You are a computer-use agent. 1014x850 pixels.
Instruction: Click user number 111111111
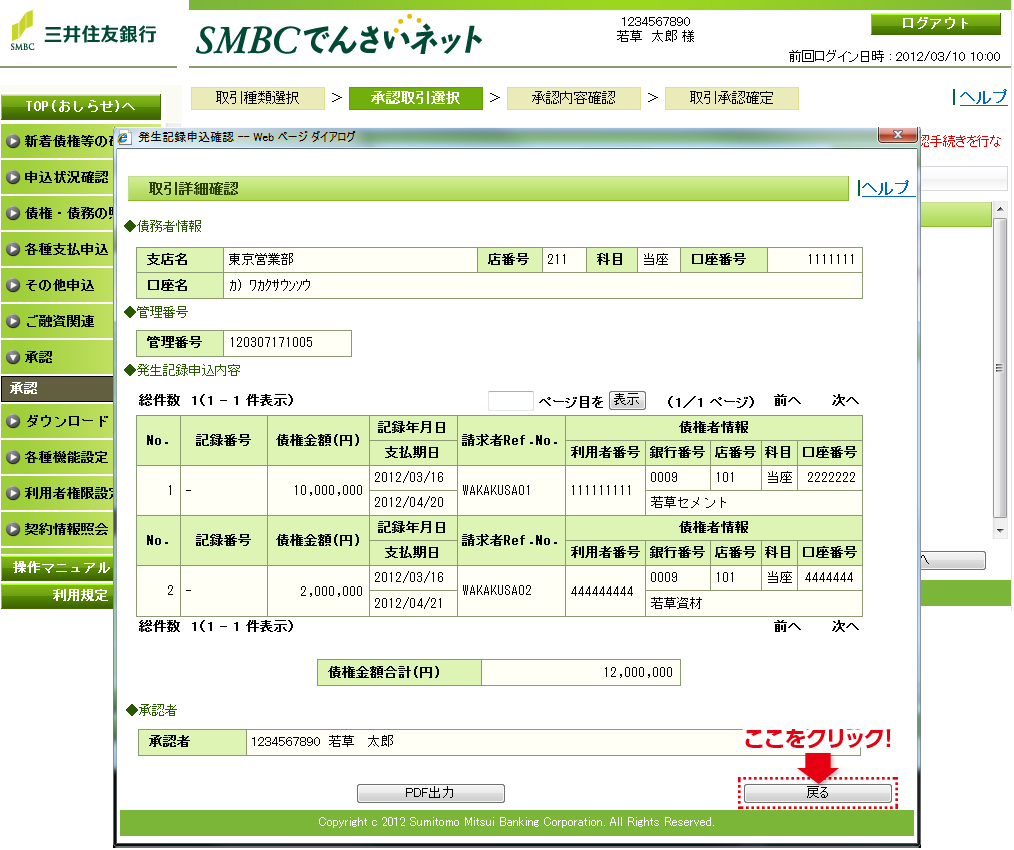click(x=601, y=490)
